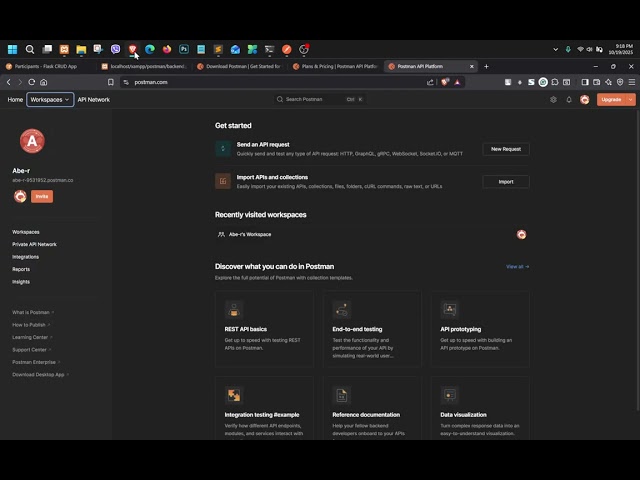Open Workspaces in left sidebar
The image size is (640, 480).
pos(26,232)
